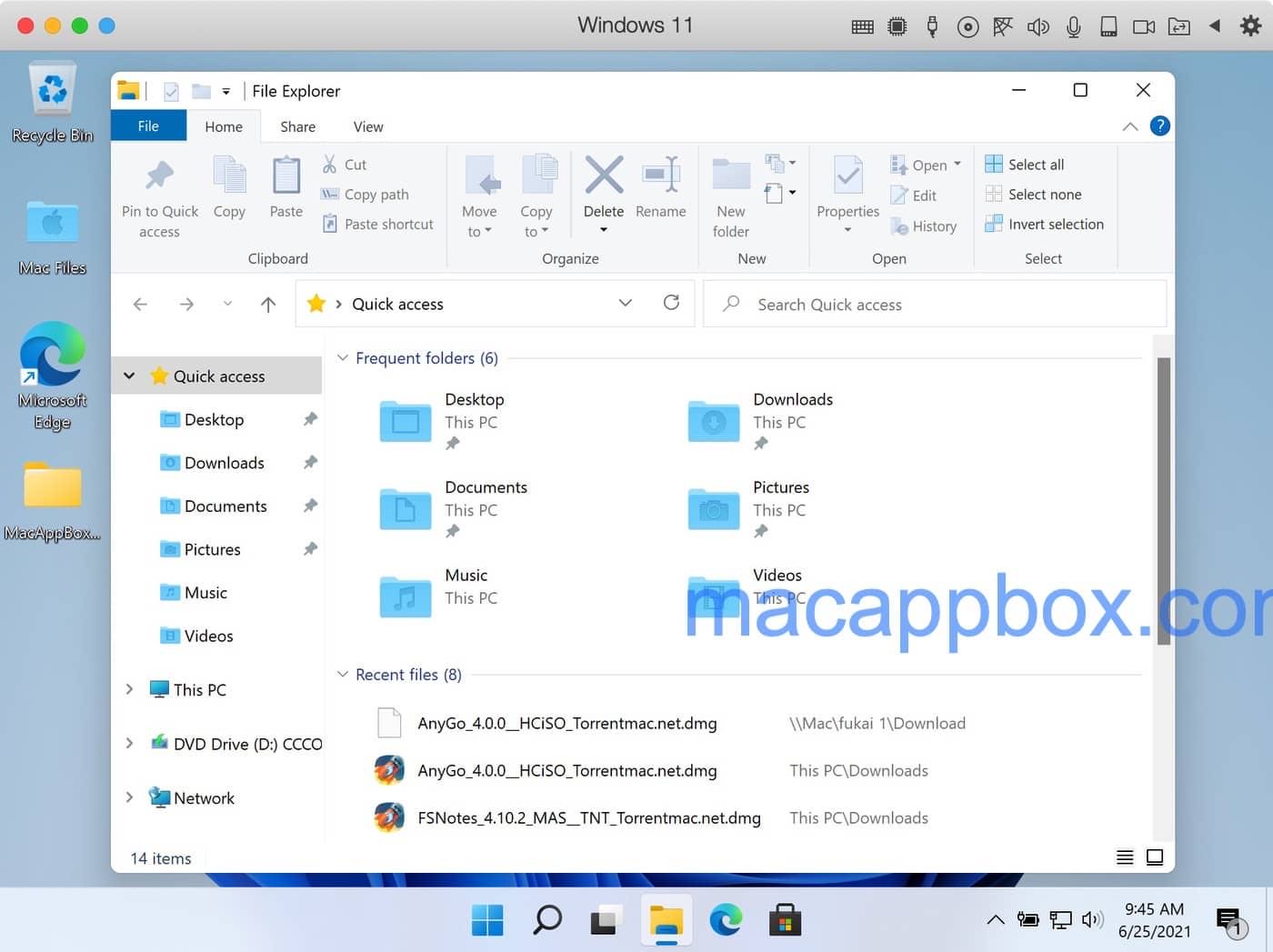Open the File tab
This screenshot has width=1273, height=952.
pos(148,126)
